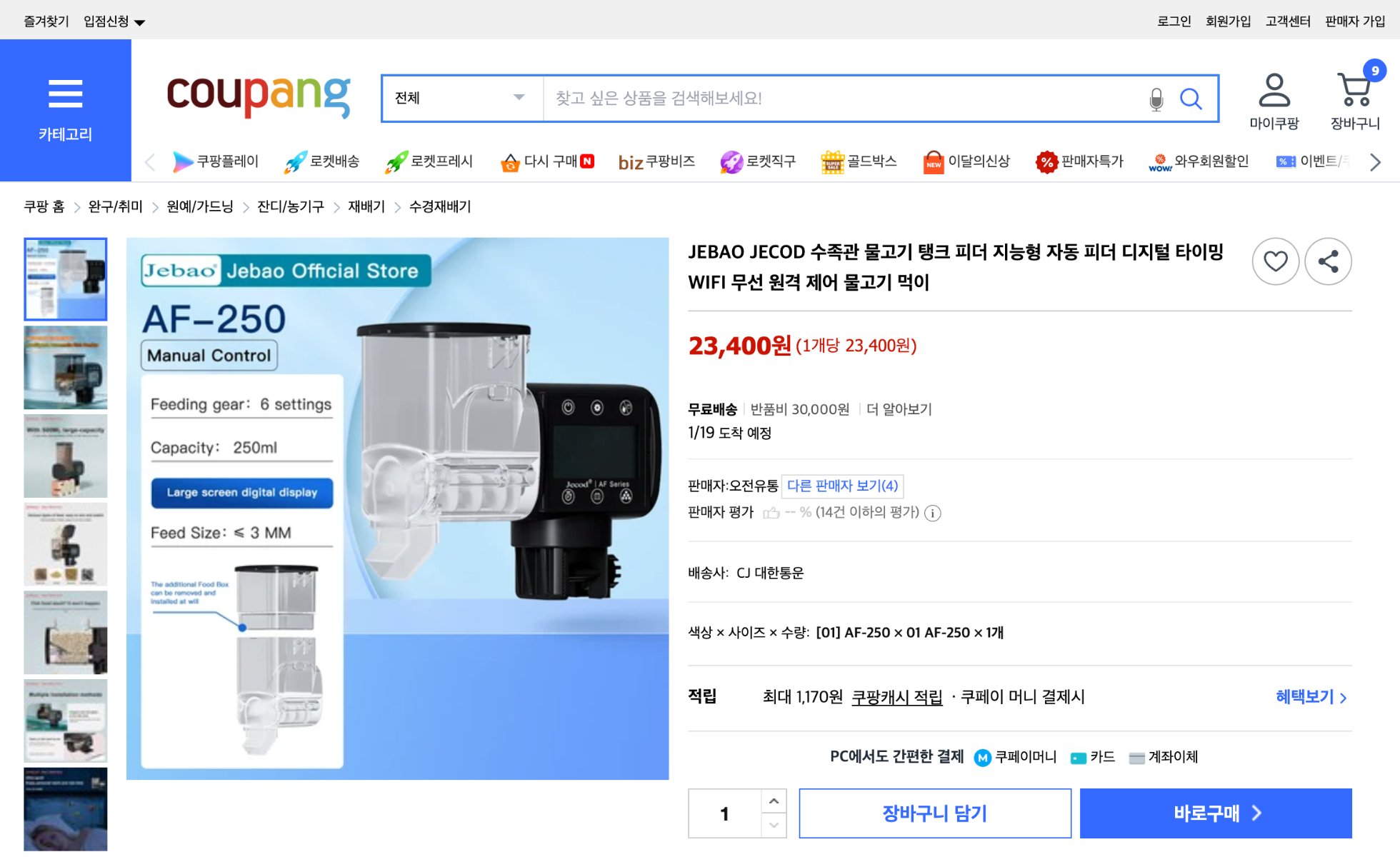Viewport: 1400px width, 857px height.
Task: Toggle the heart wishlist icon
Action: pos(1276,262)
